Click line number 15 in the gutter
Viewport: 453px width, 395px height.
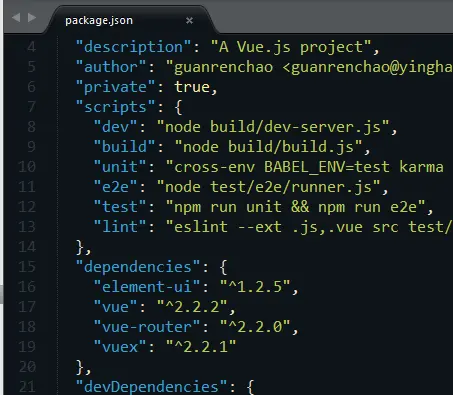pyautogui.click(x=27, y=267)
